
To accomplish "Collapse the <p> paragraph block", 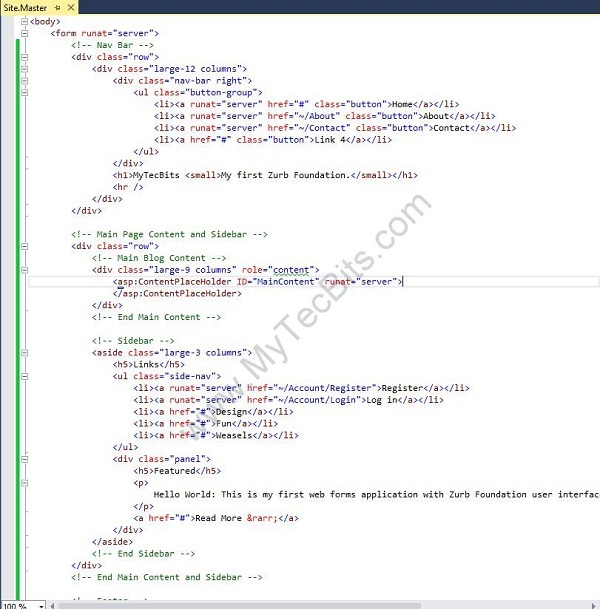I will tap(24, 483).
